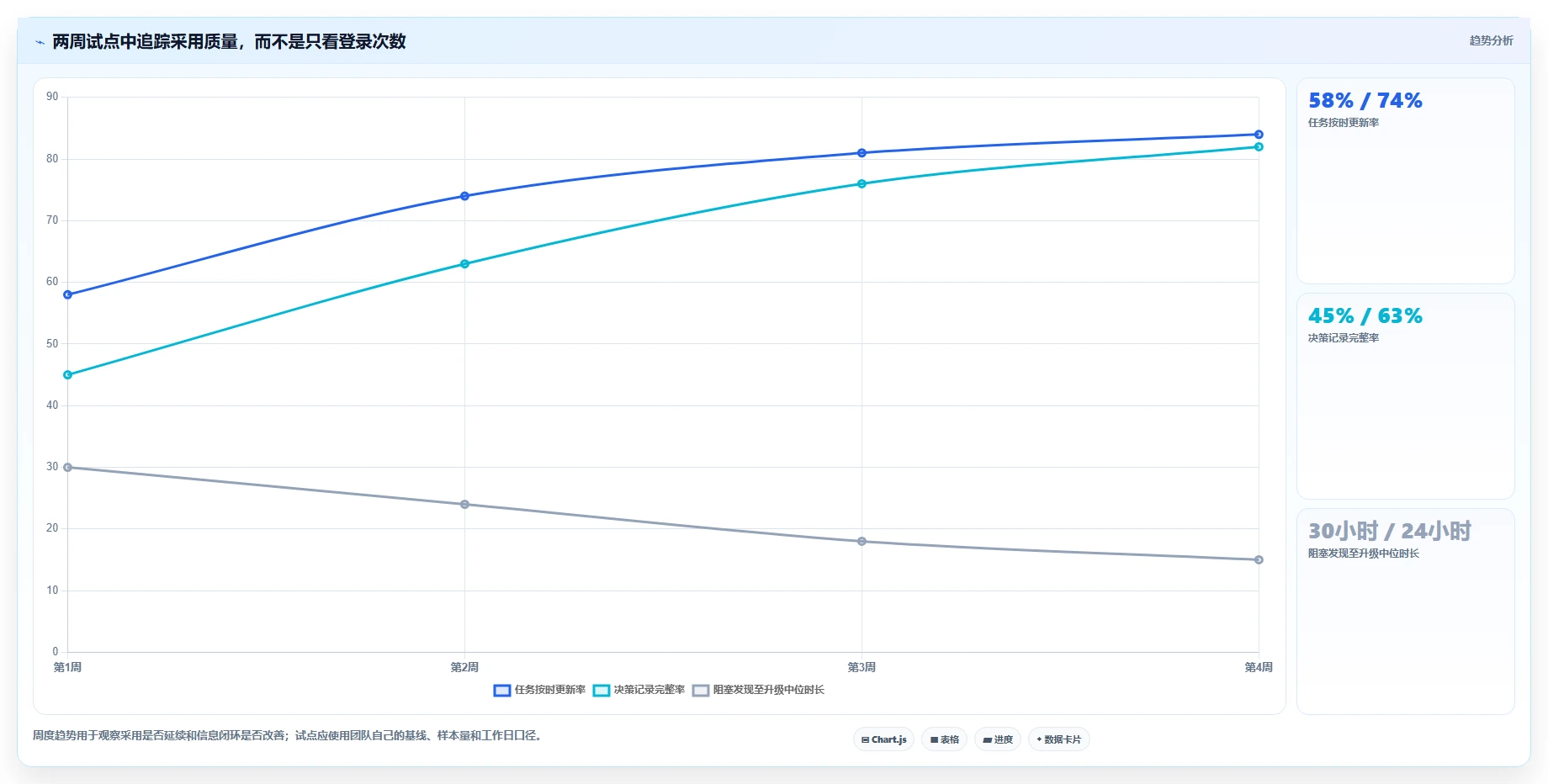Select the blue line point at 第1周 (58)
Image resolution: width=1548 pixels, height=784 pixels.
click(68, 295)
